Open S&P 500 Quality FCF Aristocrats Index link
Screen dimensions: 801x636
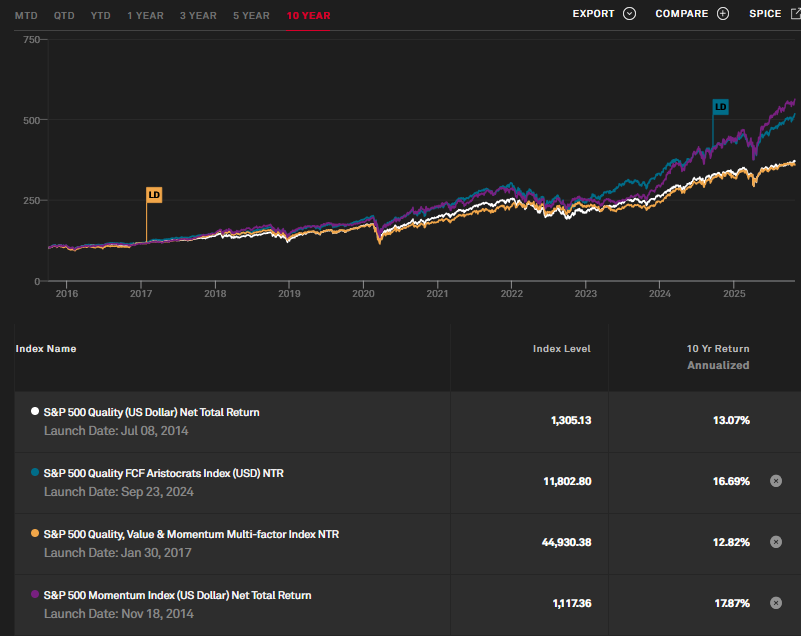click(x=163, y=474)
